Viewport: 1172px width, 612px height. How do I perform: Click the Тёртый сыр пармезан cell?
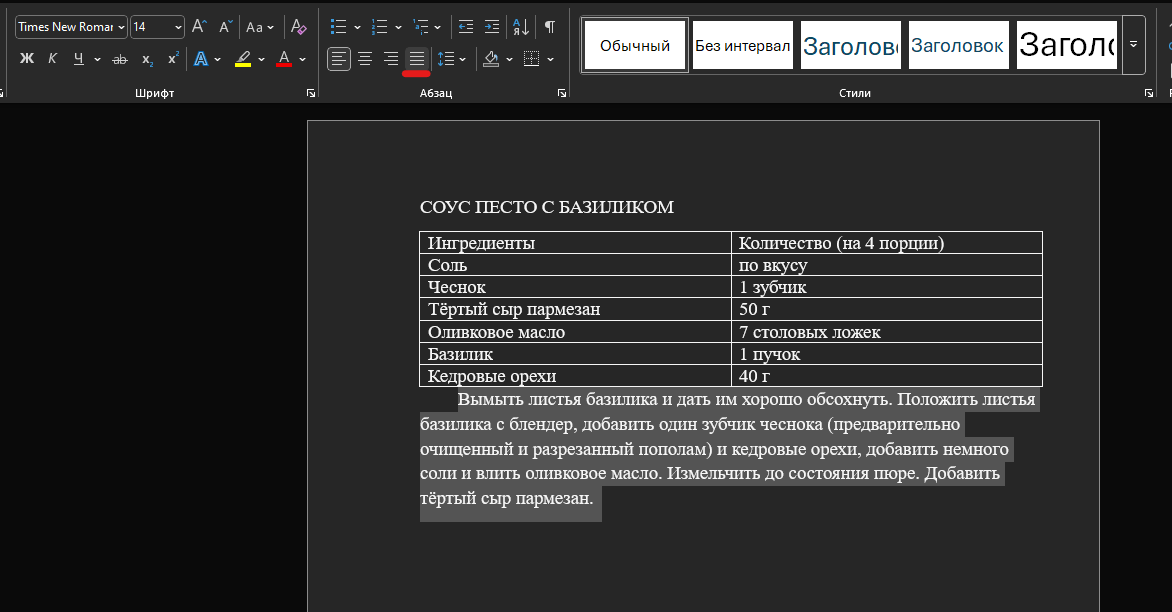575,309
